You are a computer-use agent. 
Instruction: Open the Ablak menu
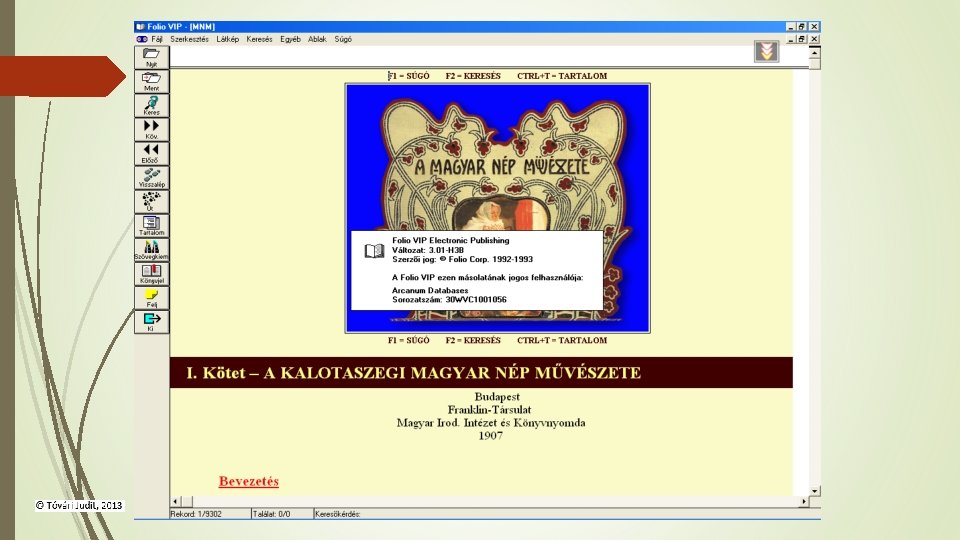317,39
